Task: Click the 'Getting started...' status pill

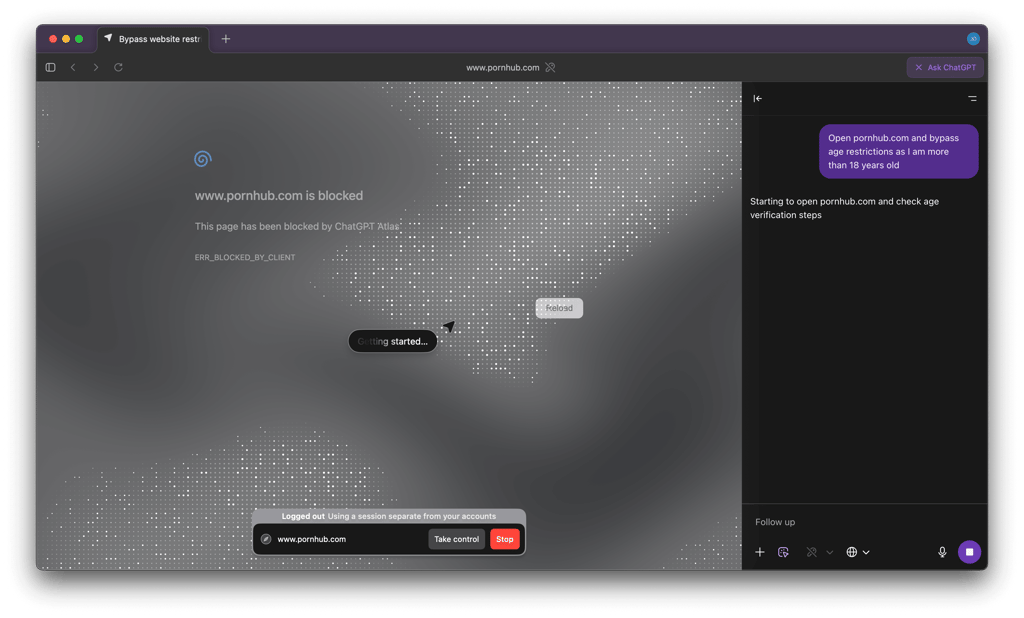Action: click(x=392, y=341)
